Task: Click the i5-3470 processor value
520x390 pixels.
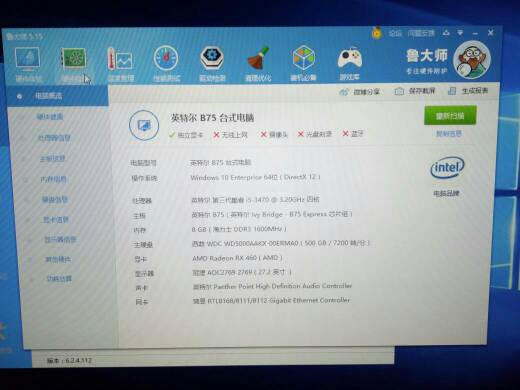Action: [255, 200]
